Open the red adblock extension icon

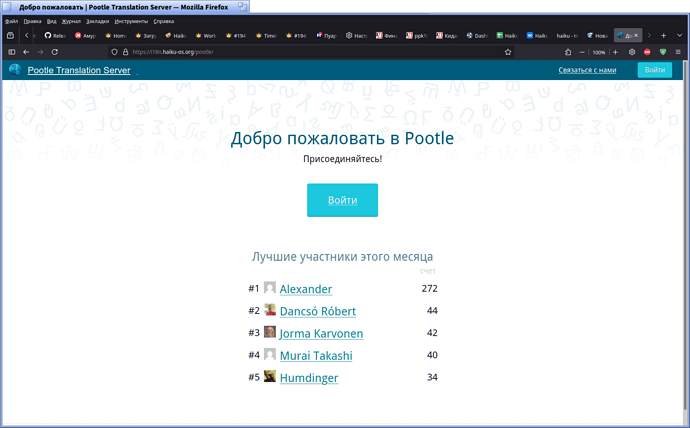tap(647, 52)
